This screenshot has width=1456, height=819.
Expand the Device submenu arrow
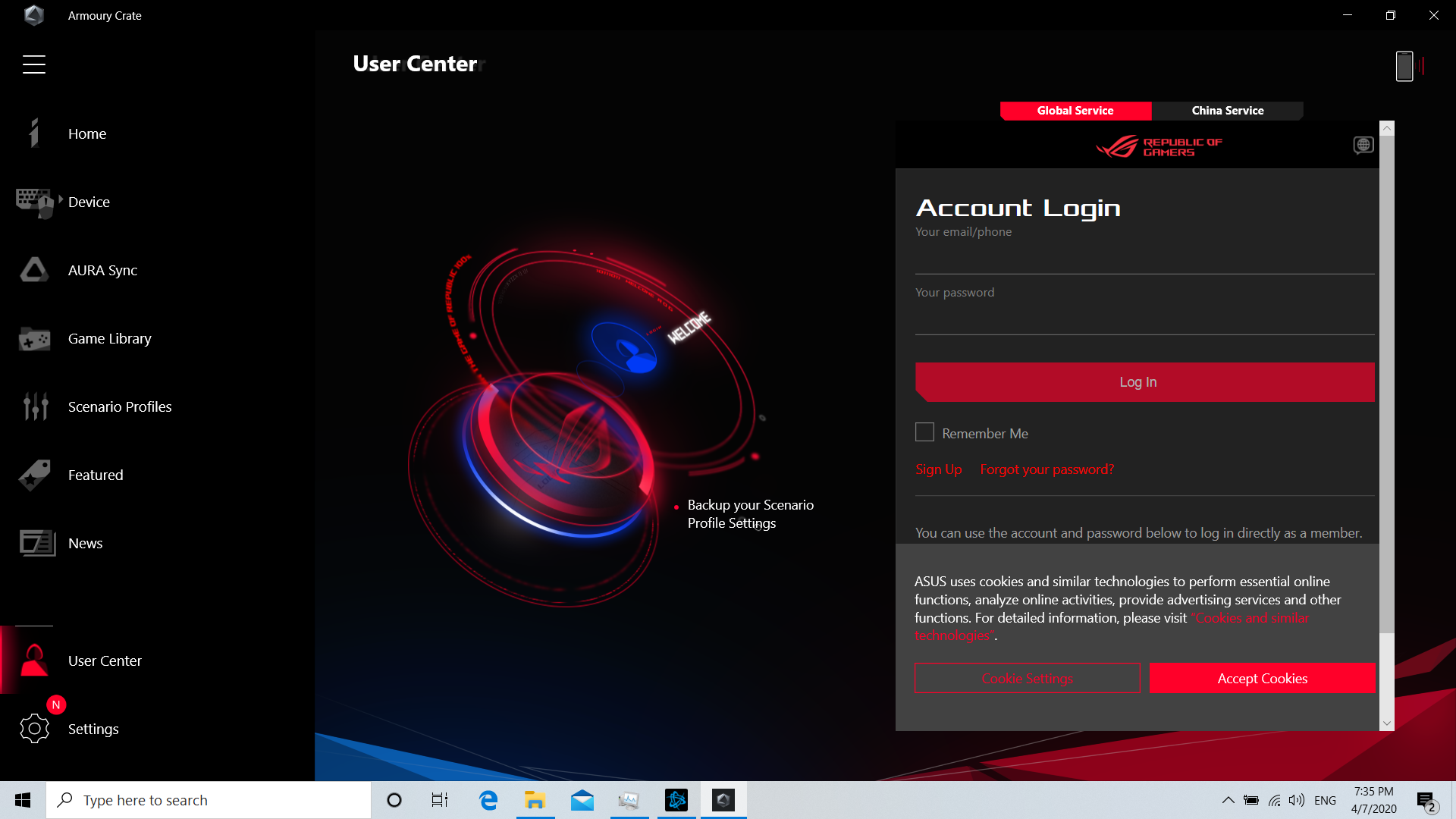pos(61,199)
